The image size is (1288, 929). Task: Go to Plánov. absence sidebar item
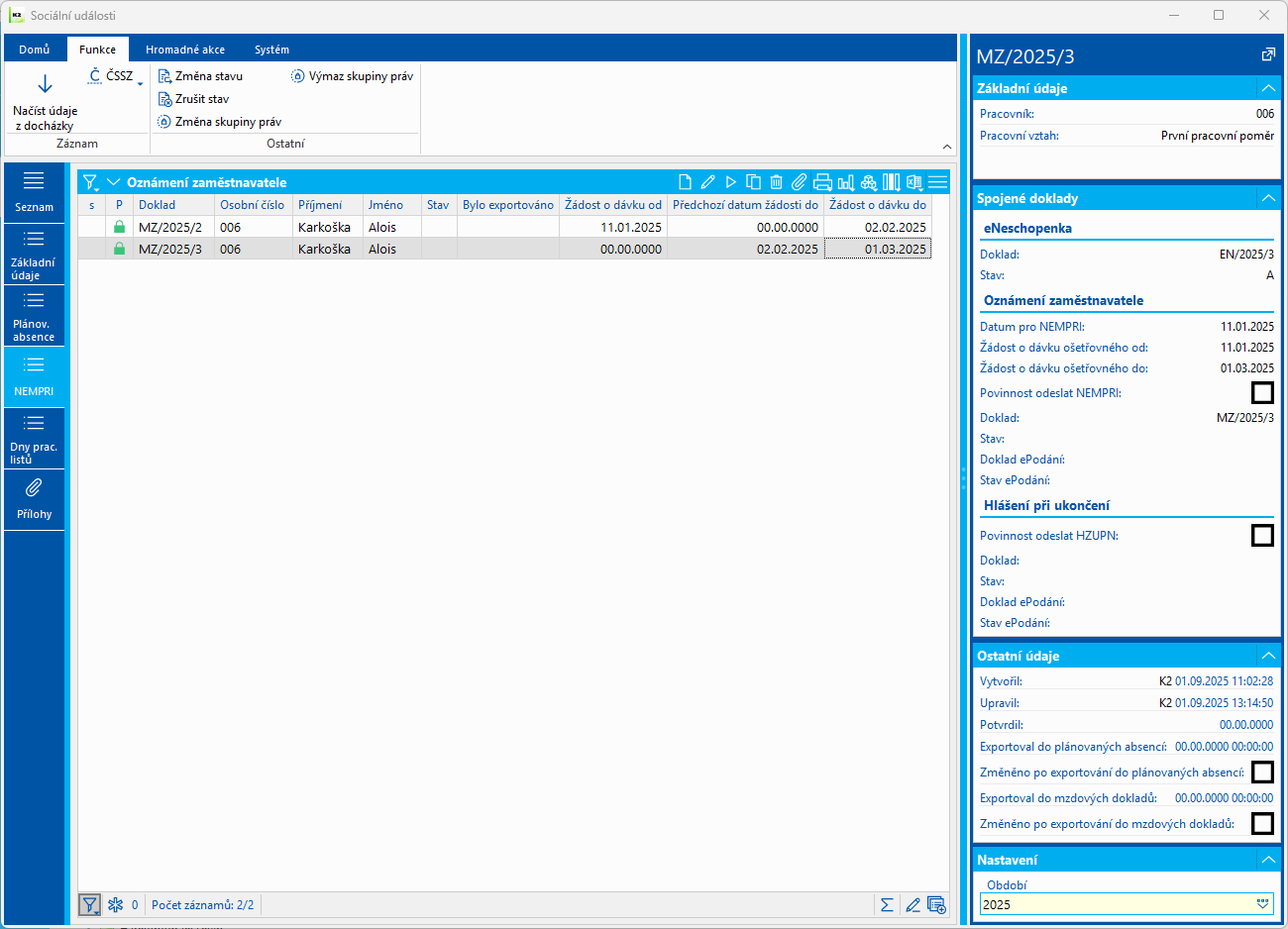(34, 316)
